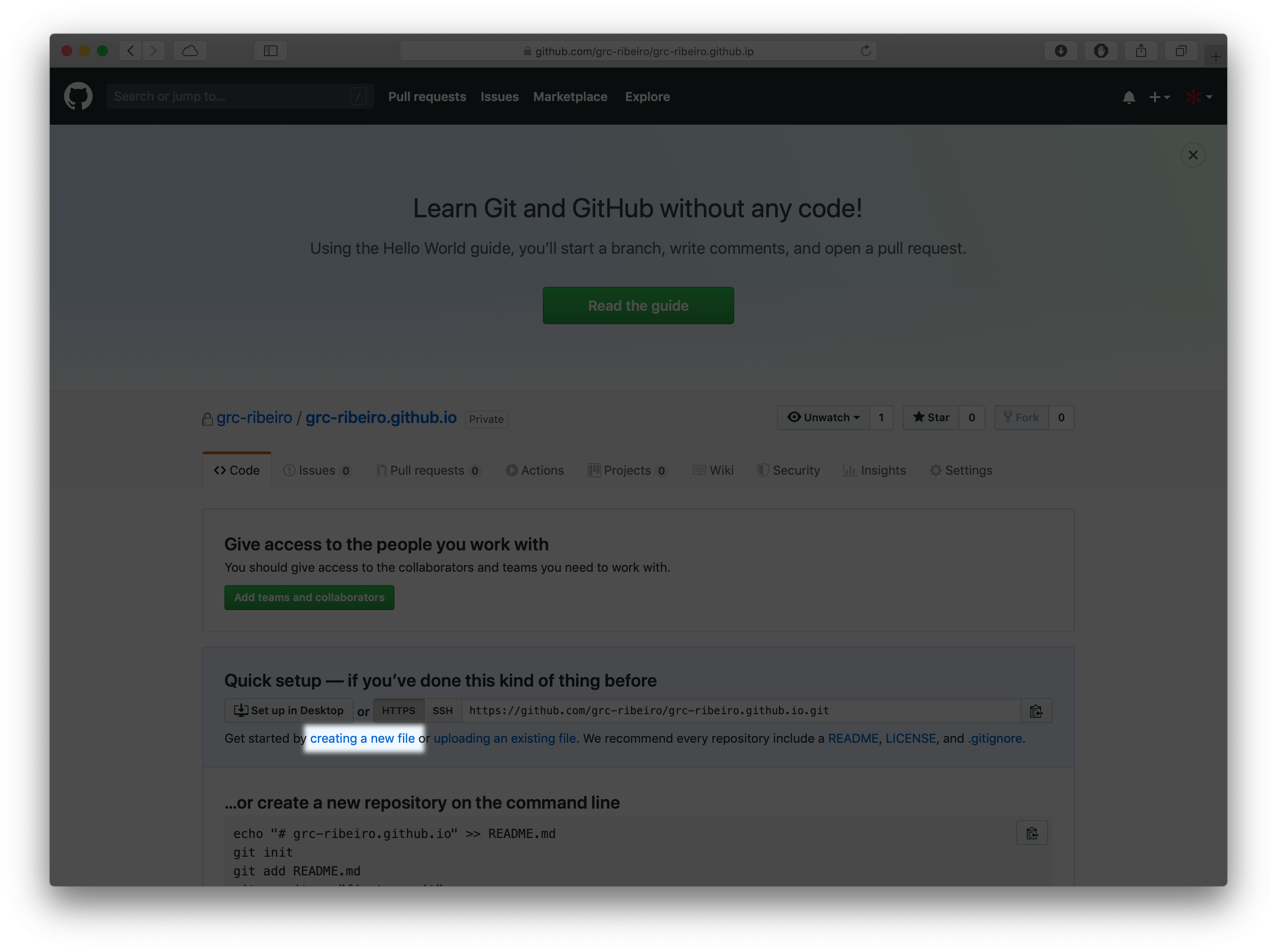Open the iCloud tabs cloud icon
Image resolution: width=1277 pixels, height=952 pixels.
pos(190,51)
